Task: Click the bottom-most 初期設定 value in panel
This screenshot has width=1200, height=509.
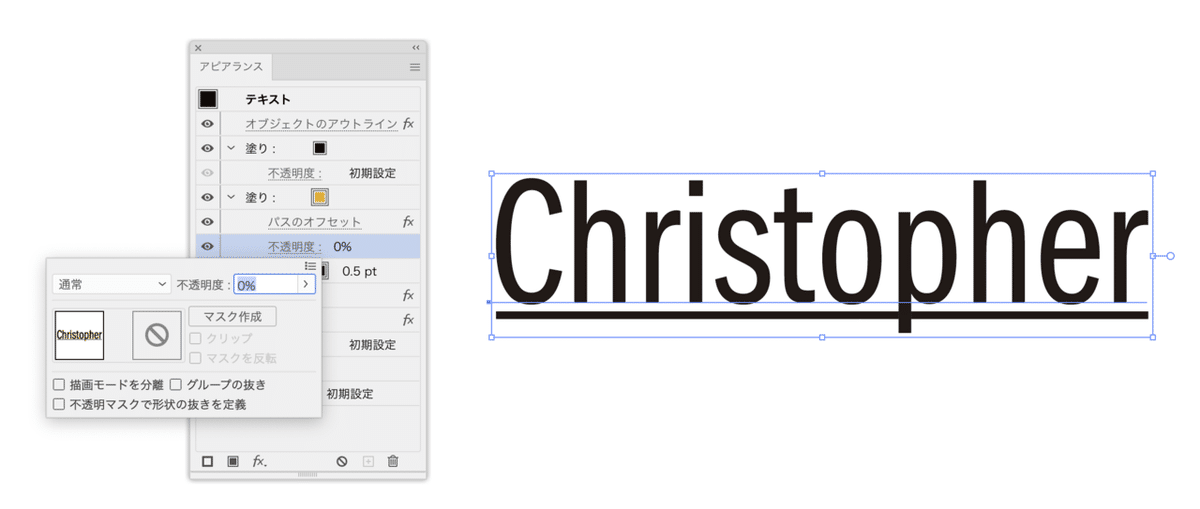Action: pyautogui.click(x=350, y=394)
